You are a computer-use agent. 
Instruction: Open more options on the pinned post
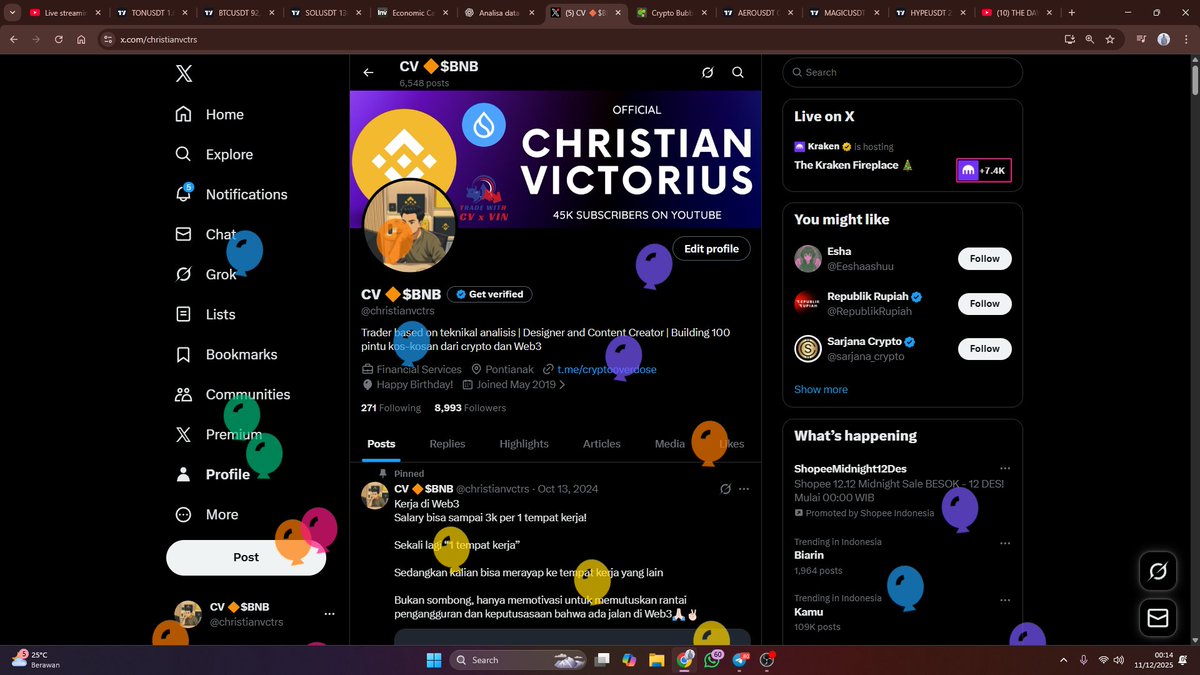(x=744, y=489)
